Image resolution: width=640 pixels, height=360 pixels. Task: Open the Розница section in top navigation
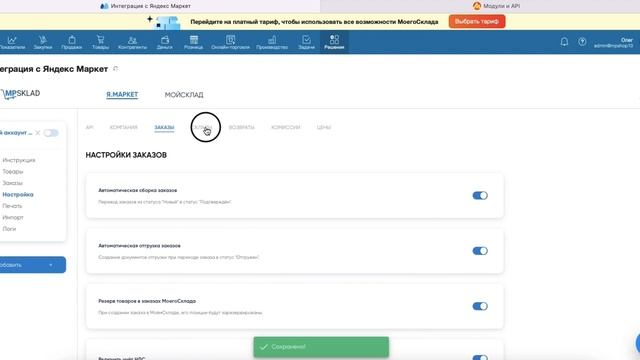pyautogui.click(x=193, y=42)
